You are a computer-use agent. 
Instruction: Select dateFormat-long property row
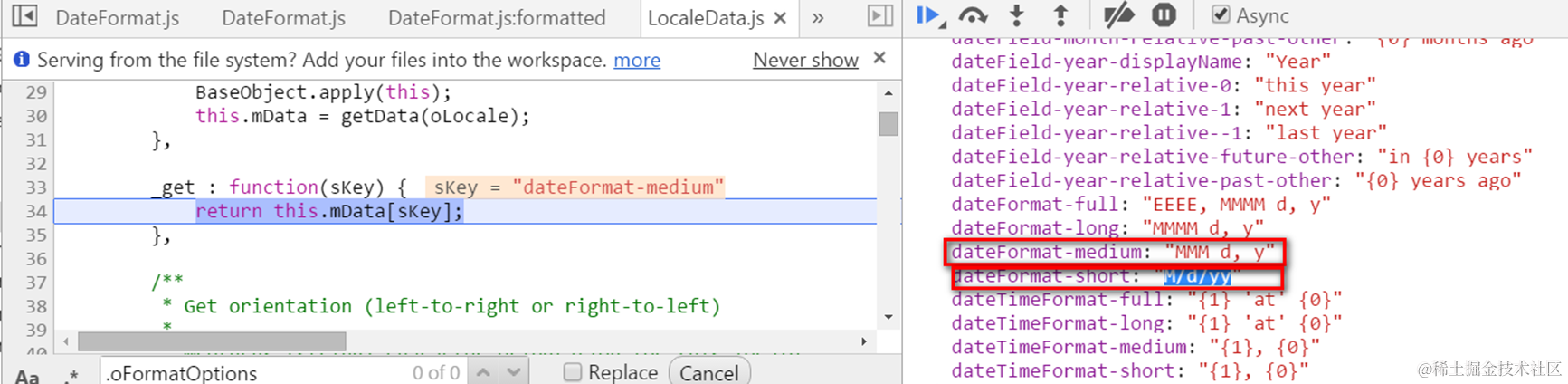coord(1107,228)
